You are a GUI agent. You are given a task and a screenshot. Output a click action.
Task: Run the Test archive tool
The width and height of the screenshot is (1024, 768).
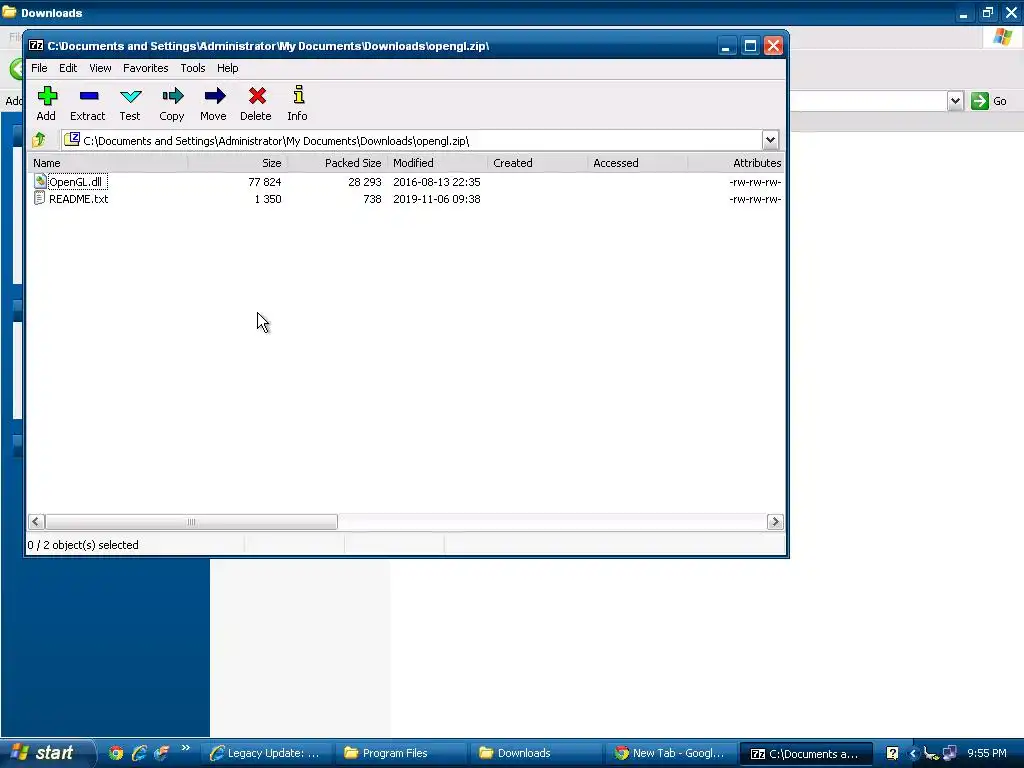[130, 103]
